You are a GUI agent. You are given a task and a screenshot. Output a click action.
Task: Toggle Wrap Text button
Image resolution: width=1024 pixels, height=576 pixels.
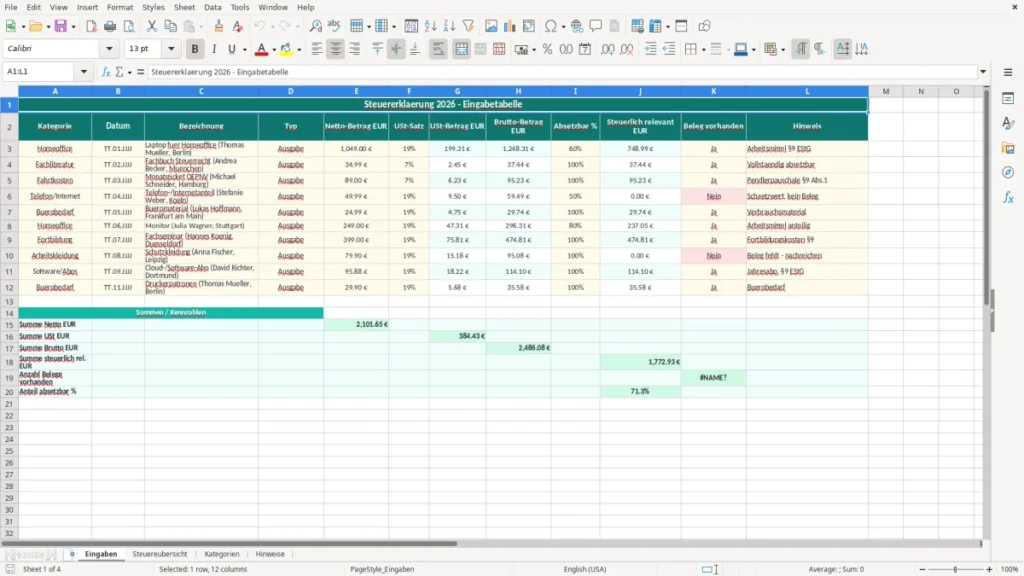point(438,49)
